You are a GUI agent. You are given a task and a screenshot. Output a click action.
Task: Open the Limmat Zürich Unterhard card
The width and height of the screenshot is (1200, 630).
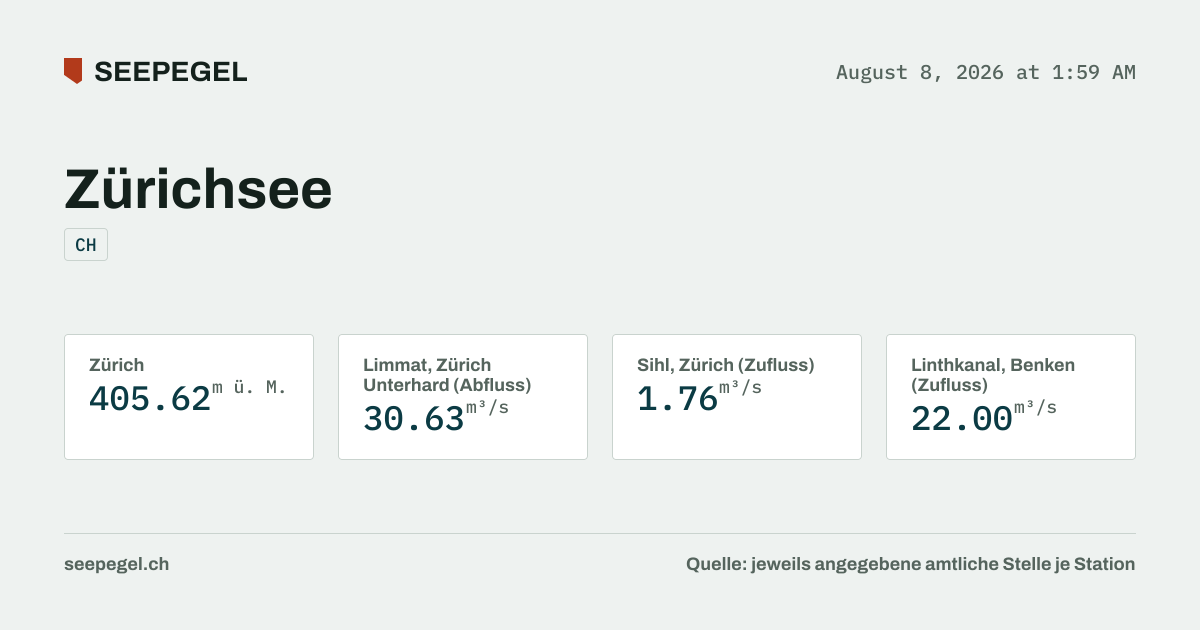tap(463, 397)
